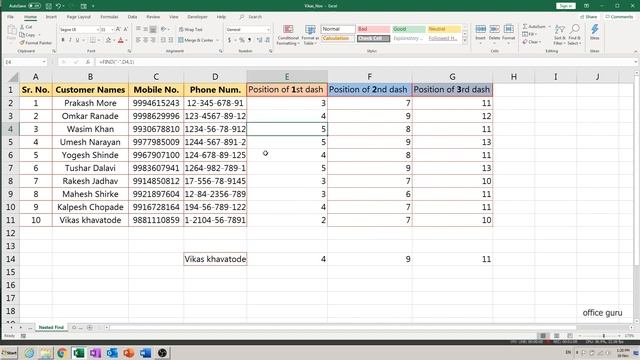This screenshot has width=640, height=360.
Task: Click the Cut command
Action: point(26,27)
